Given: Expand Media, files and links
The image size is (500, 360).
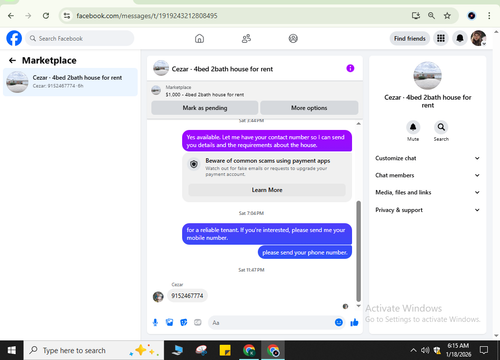Looking at the screenshot, I should pyautogui.click(x=428, y=192).
